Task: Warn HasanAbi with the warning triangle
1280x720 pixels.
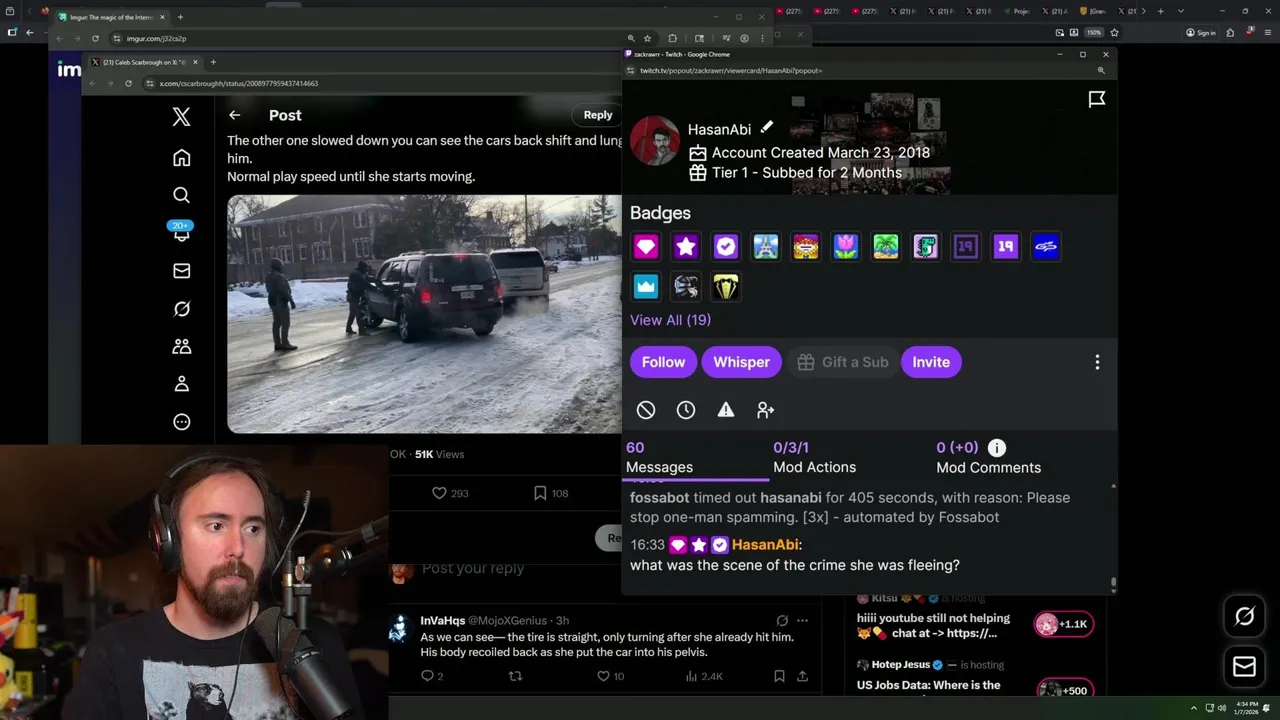Action: [726, 410]
